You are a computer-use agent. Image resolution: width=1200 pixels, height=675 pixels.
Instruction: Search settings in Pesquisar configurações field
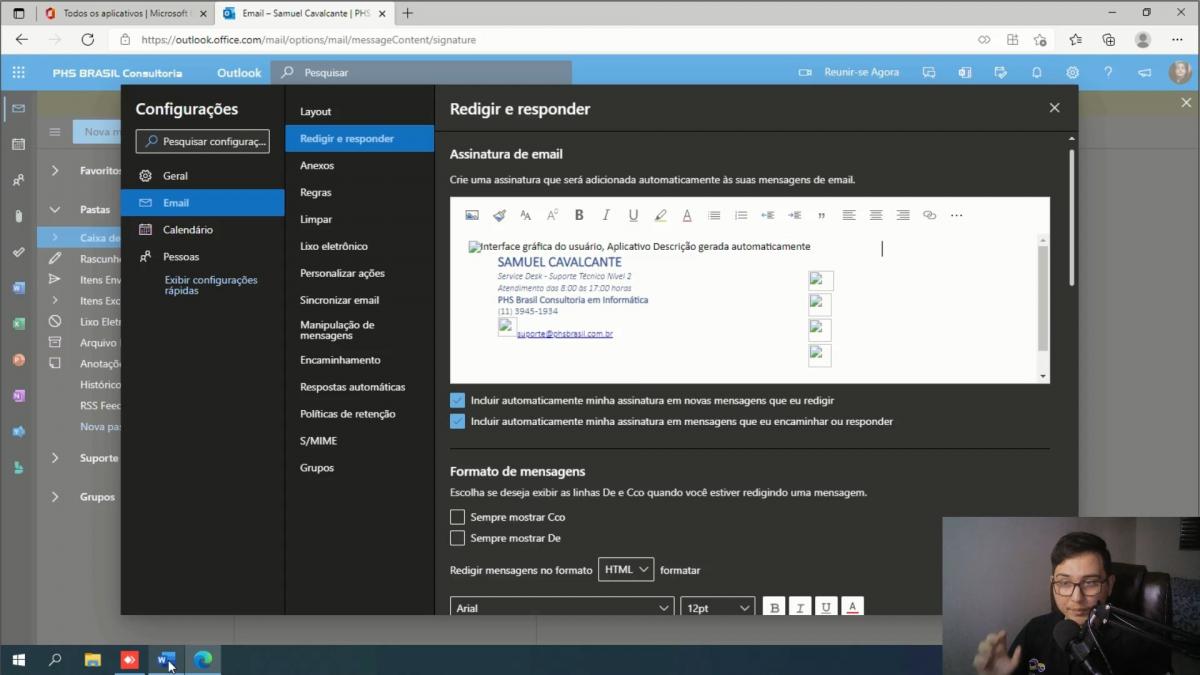pos(203,141)
